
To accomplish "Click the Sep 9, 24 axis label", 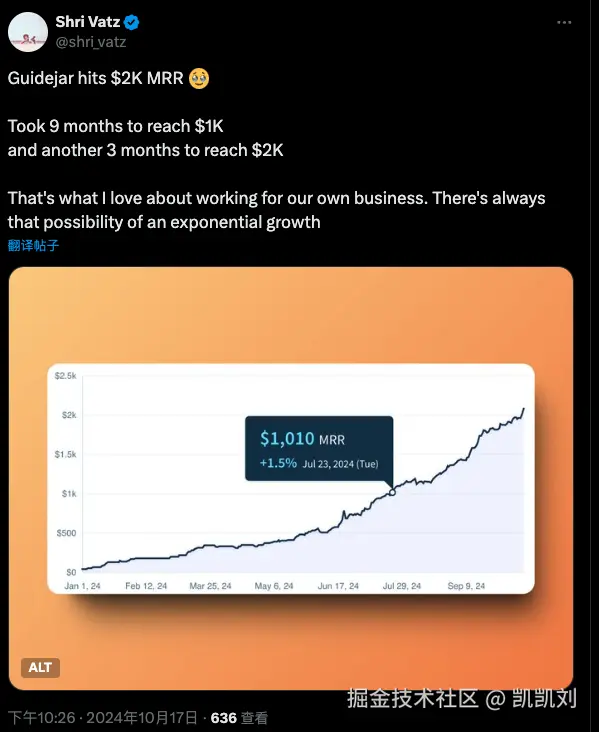I will click(466, 586).
